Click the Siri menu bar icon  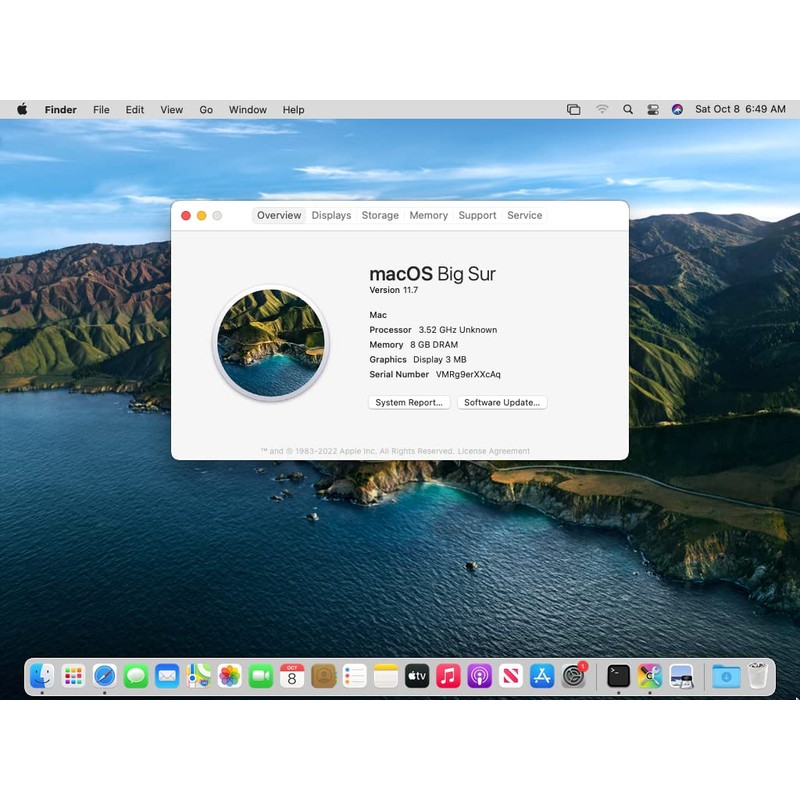coord(677,110)
